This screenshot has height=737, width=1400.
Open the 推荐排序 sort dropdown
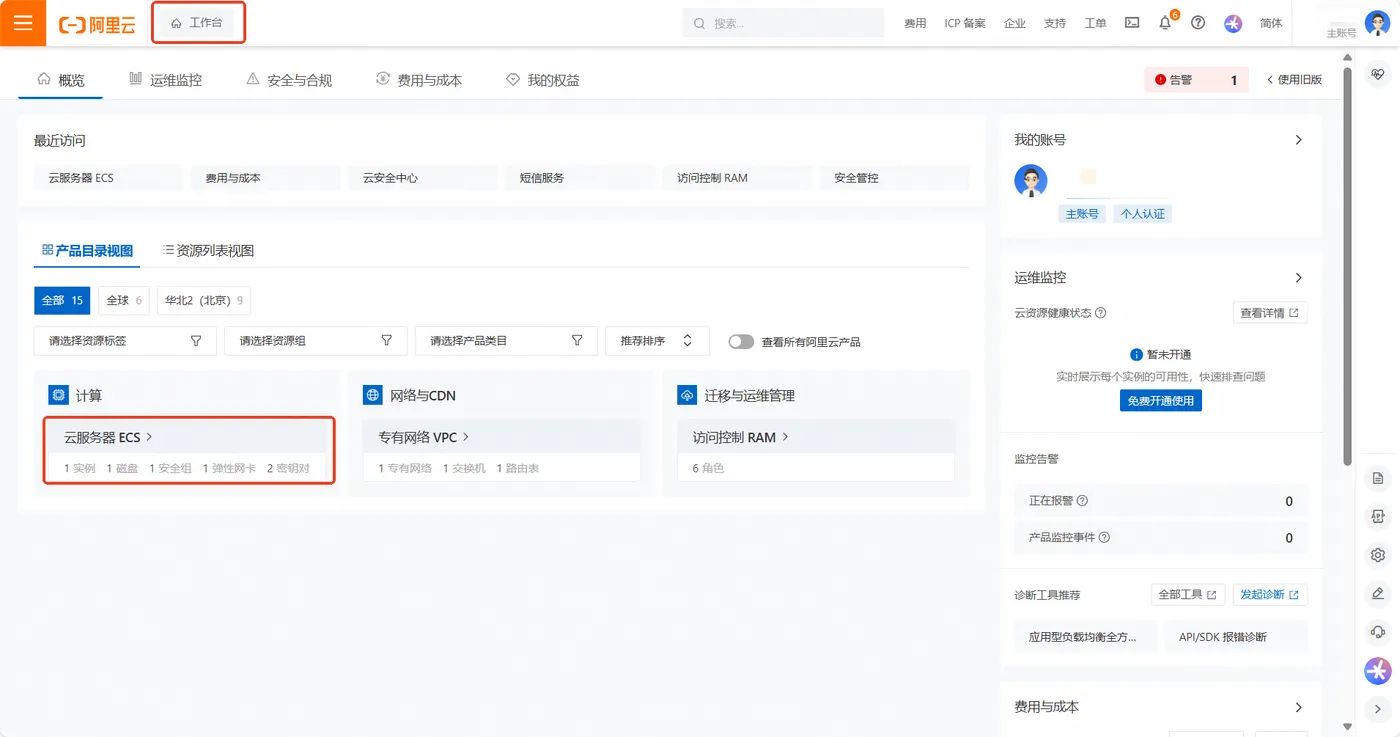pos(657,341)
